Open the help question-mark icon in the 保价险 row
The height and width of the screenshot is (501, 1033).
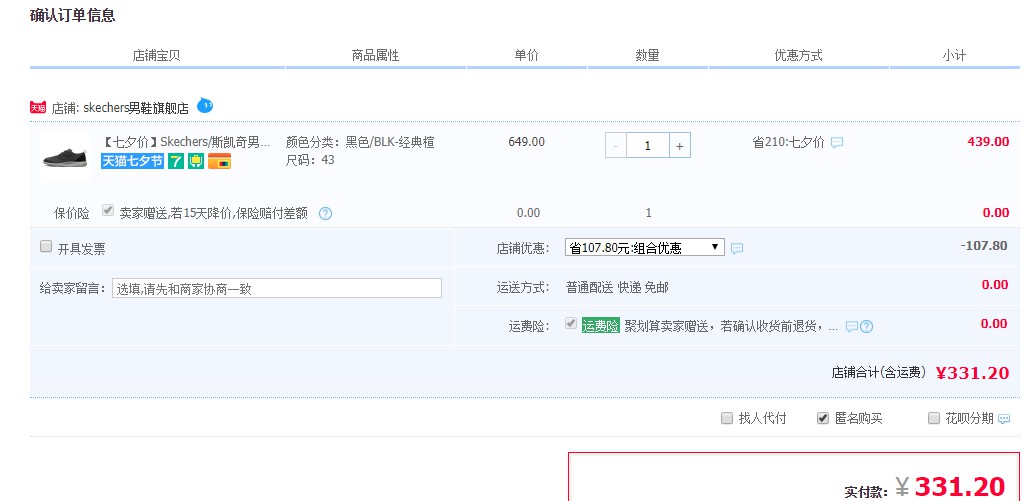(x=325, y=214)
